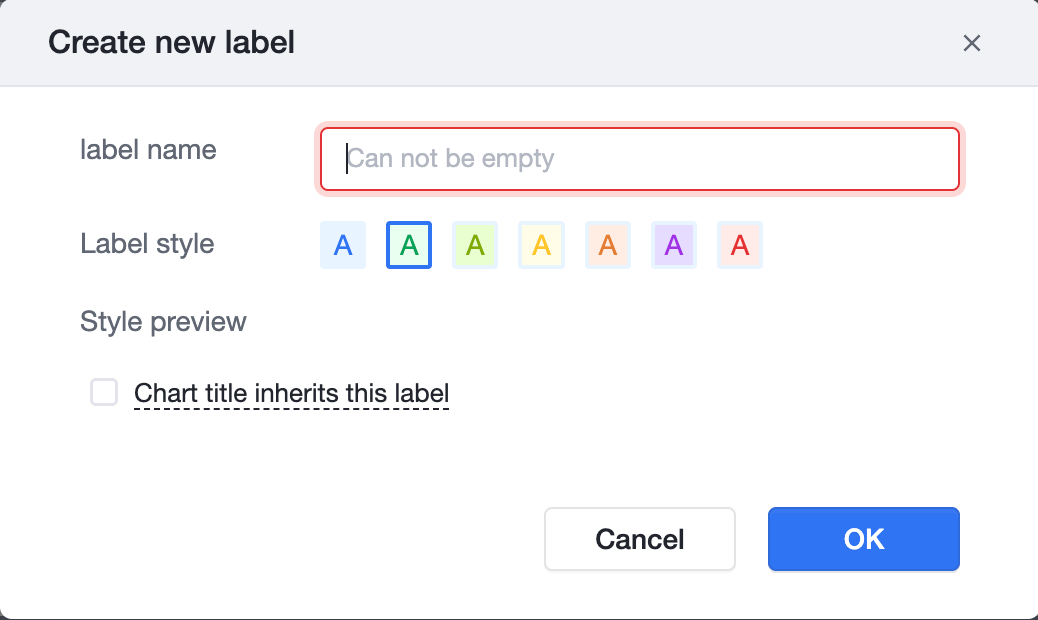The height and width of the screenshot is (620, 1038).
Task: Focus the label name input field
Action: click(639, 159)
